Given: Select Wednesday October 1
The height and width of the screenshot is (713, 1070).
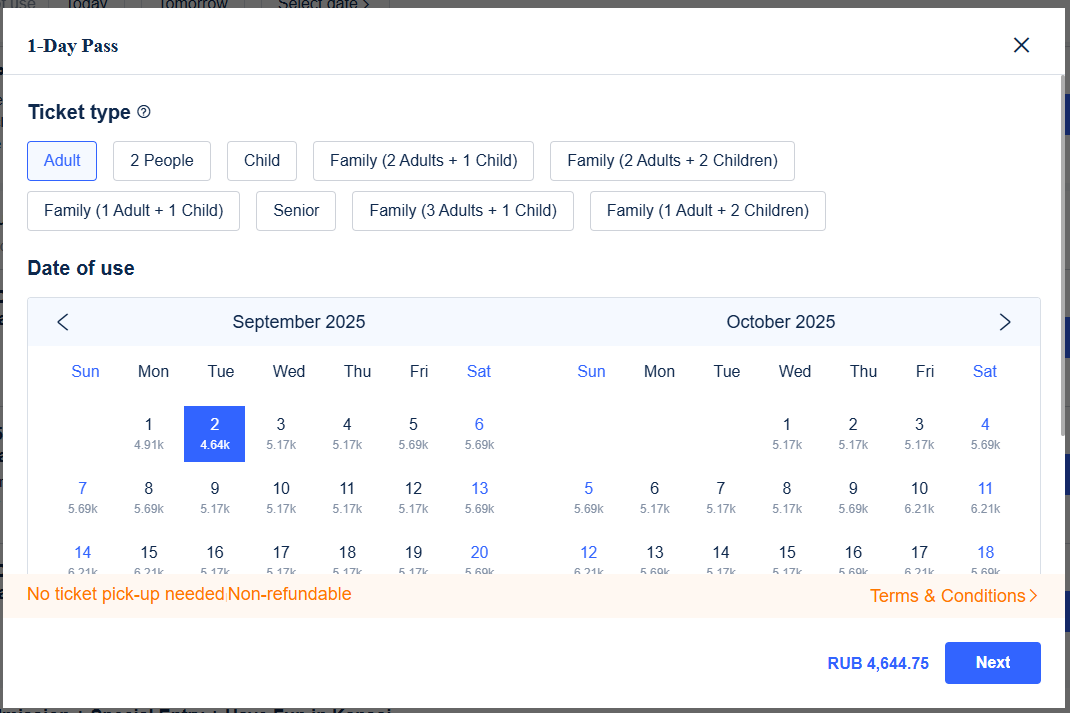Looking at the screenshot, I should click(x=787, y=434).
